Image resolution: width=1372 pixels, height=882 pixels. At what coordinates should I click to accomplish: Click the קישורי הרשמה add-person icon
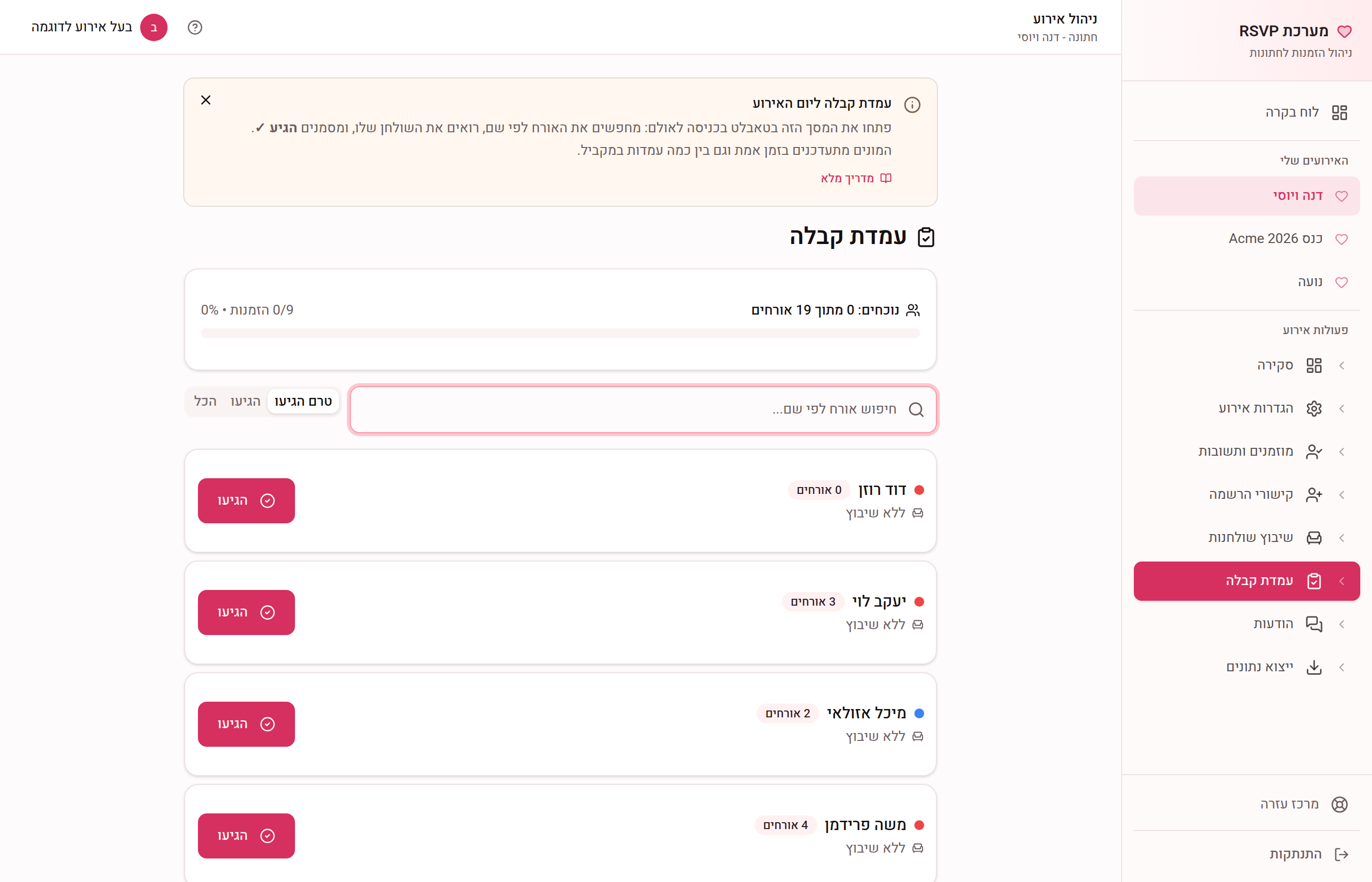click(x=1314, y=495)
